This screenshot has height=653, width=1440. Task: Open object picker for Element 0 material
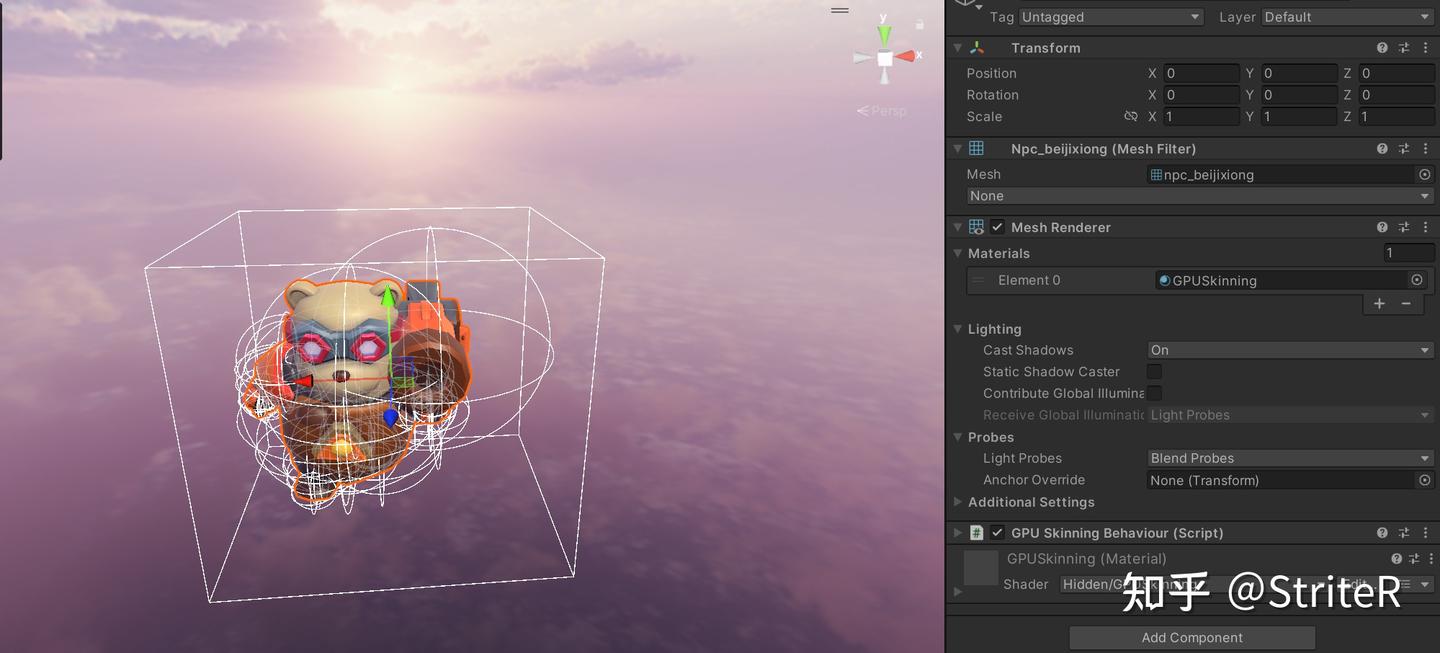pyautogui.click(x=1417, y=280)
